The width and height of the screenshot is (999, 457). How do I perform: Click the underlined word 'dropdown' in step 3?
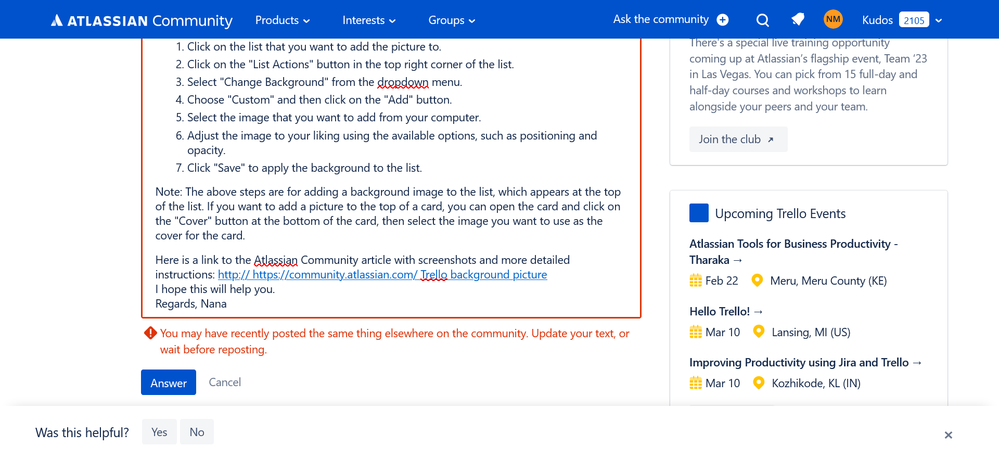403,82
